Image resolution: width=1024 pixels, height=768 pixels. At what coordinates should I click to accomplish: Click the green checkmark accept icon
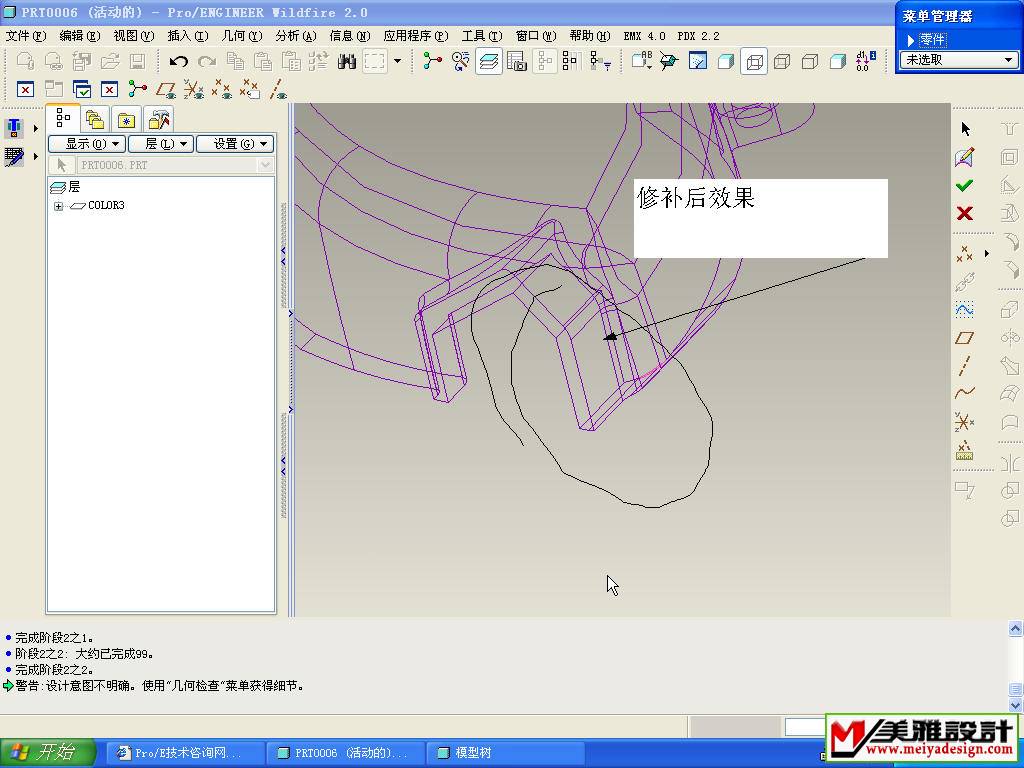[965, 185]
